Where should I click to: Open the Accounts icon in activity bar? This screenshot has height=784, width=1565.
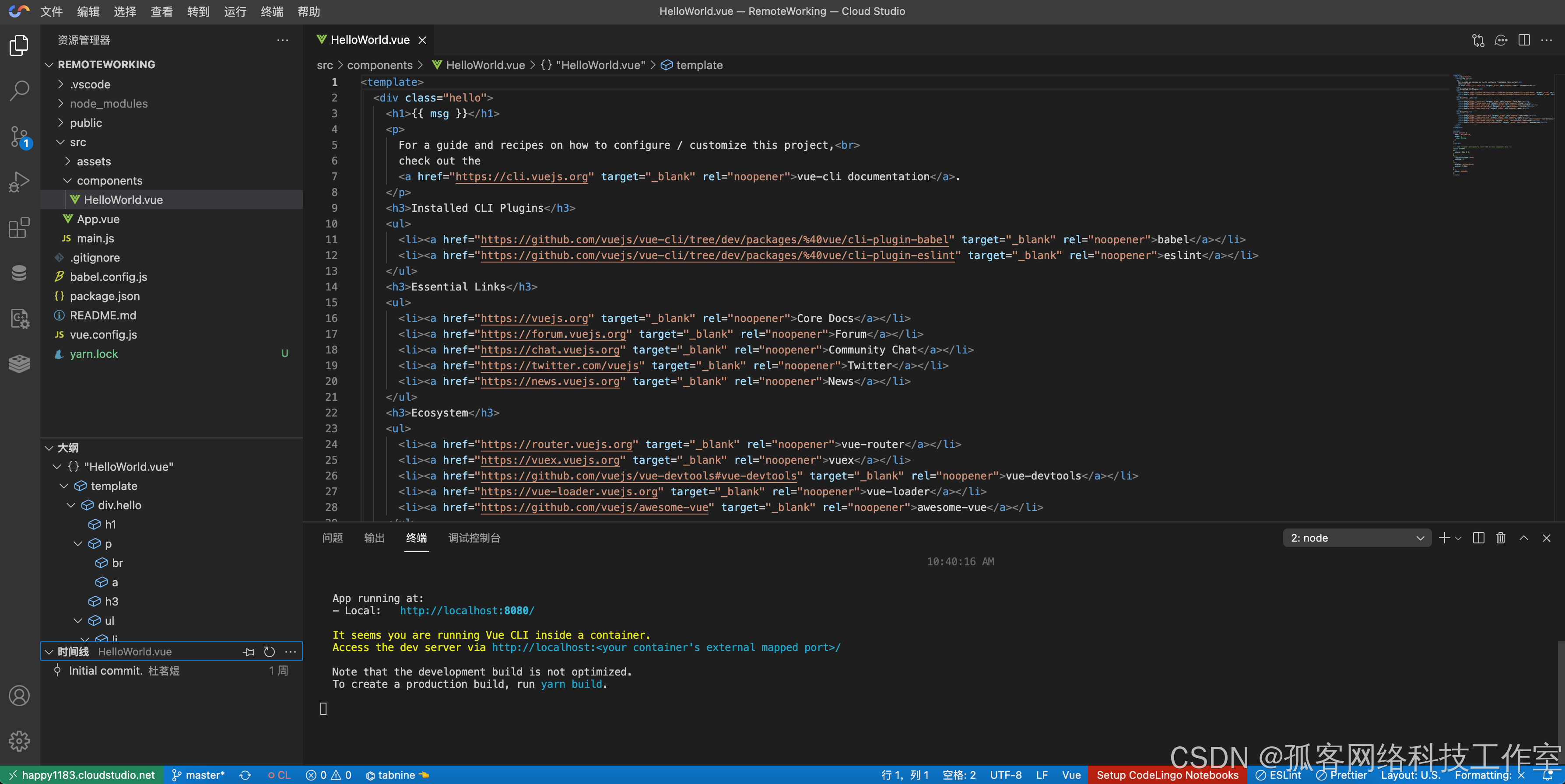click(19, 696)
